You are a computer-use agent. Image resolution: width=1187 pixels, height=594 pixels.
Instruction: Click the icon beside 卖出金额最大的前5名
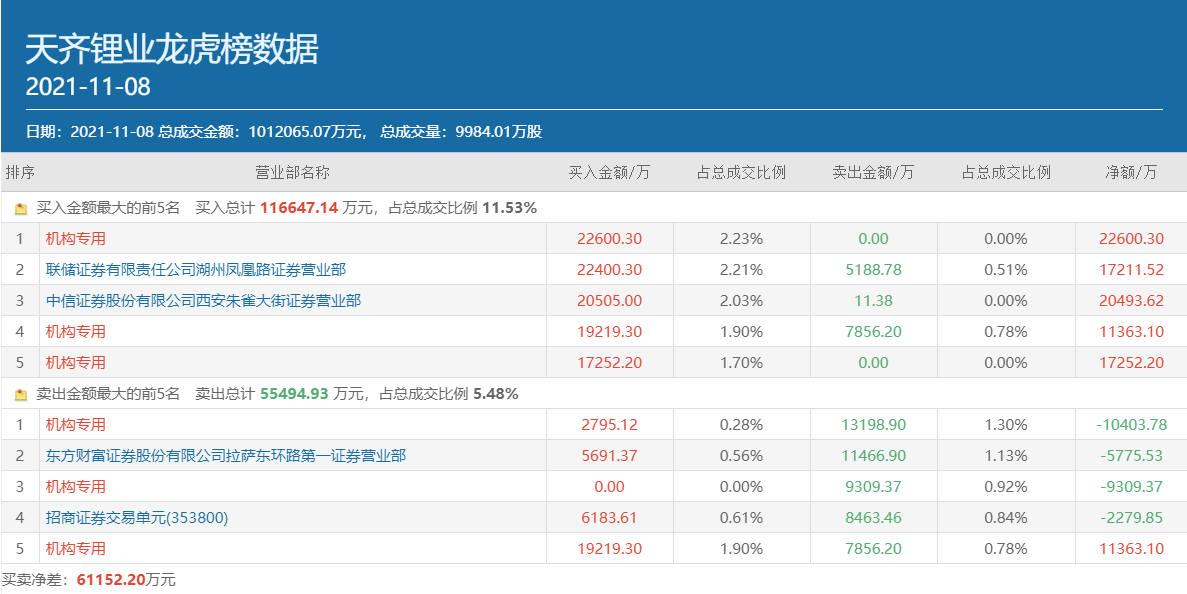click(x=21, y=395)
